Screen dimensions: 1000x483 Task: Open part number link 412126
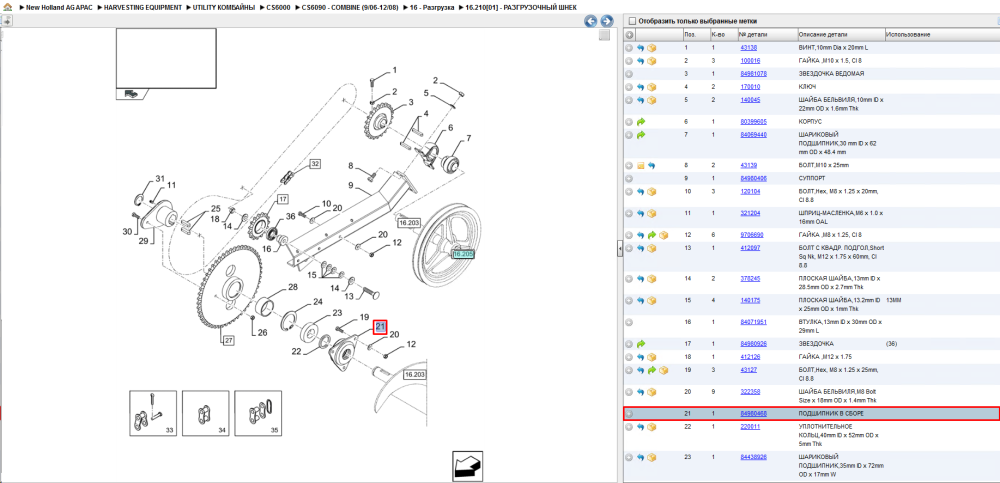[x=750, y=357]
